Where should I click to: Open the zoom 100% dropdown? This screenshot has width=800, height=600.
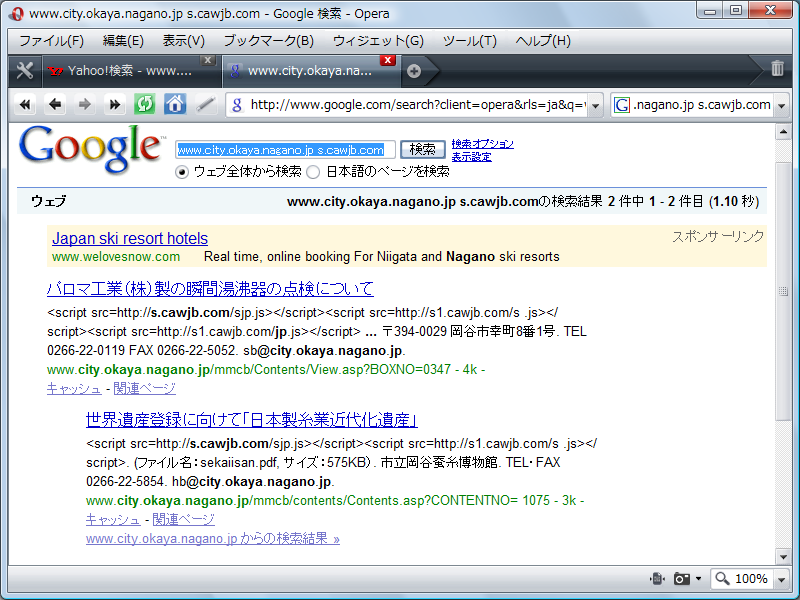coord(781,579)
